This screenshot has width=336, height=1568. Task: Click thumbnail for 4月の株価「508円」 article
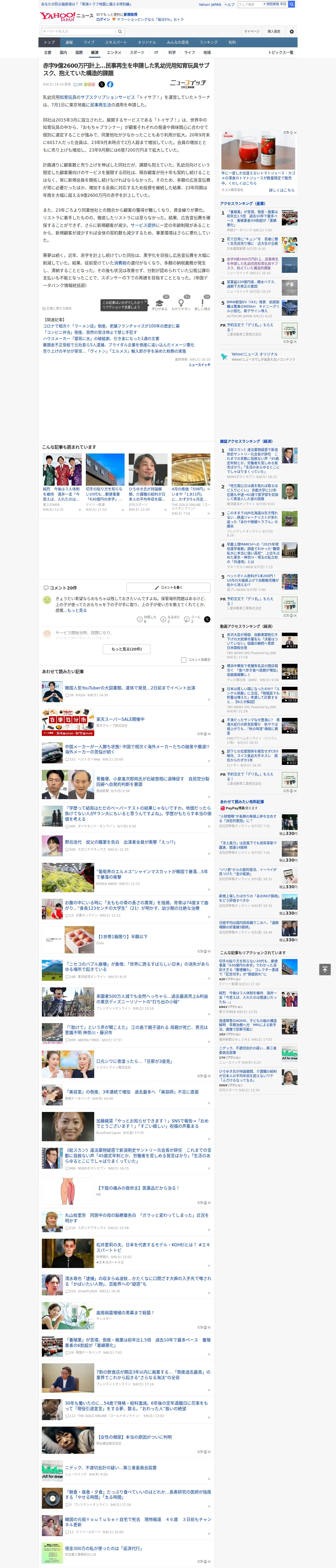pyautogui.click(x=190, y=470)
